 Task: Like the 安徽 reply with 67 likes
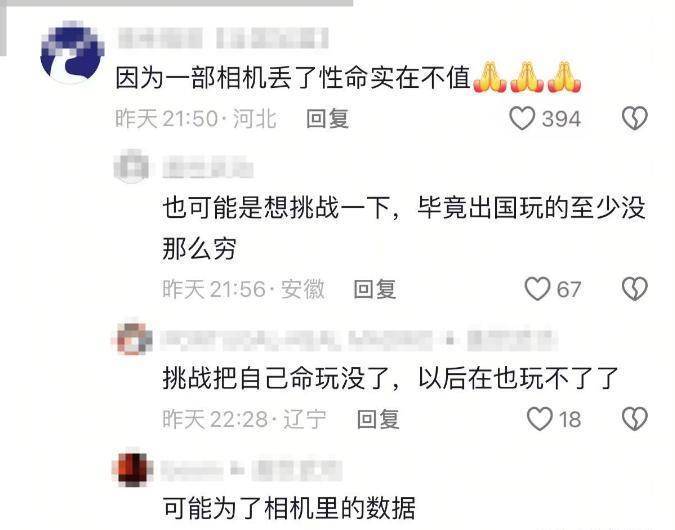coord(537,288)
